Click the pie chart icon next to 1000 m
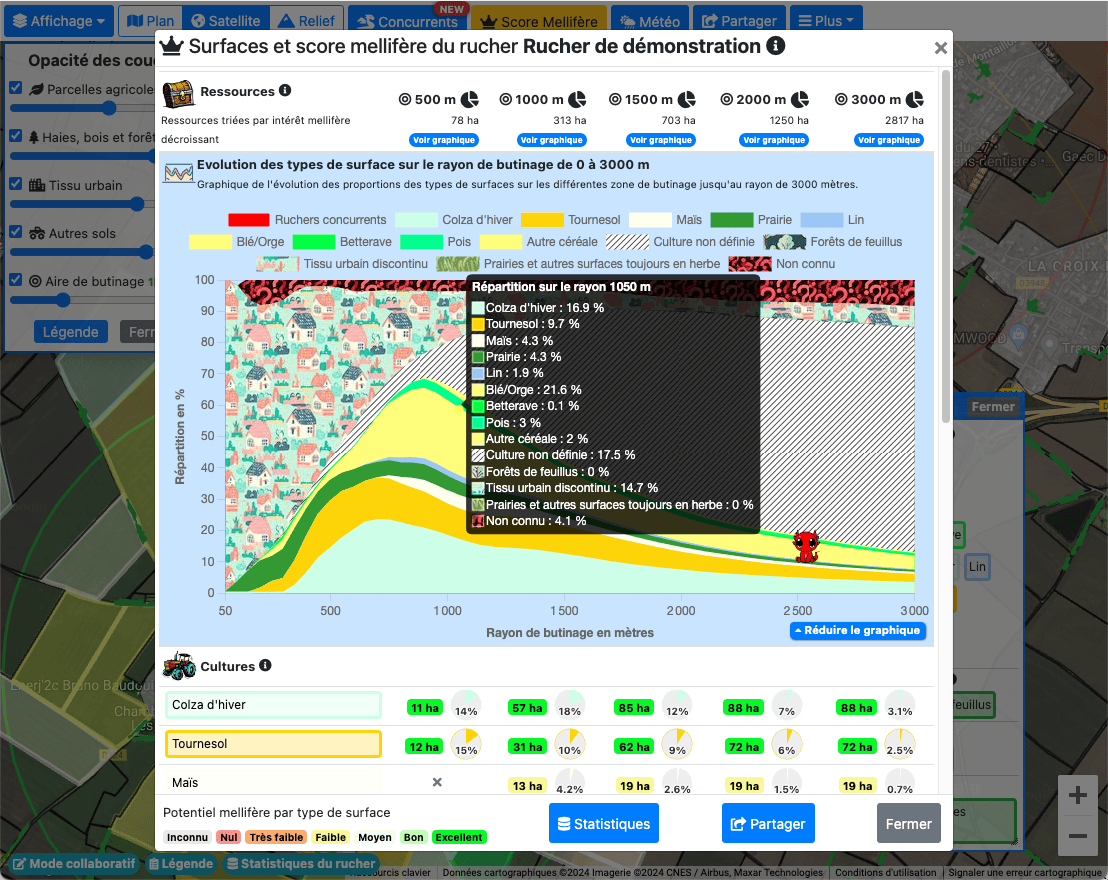This screenshot has height=880, width=1108. pyautogui.click(x=577, y=99)
